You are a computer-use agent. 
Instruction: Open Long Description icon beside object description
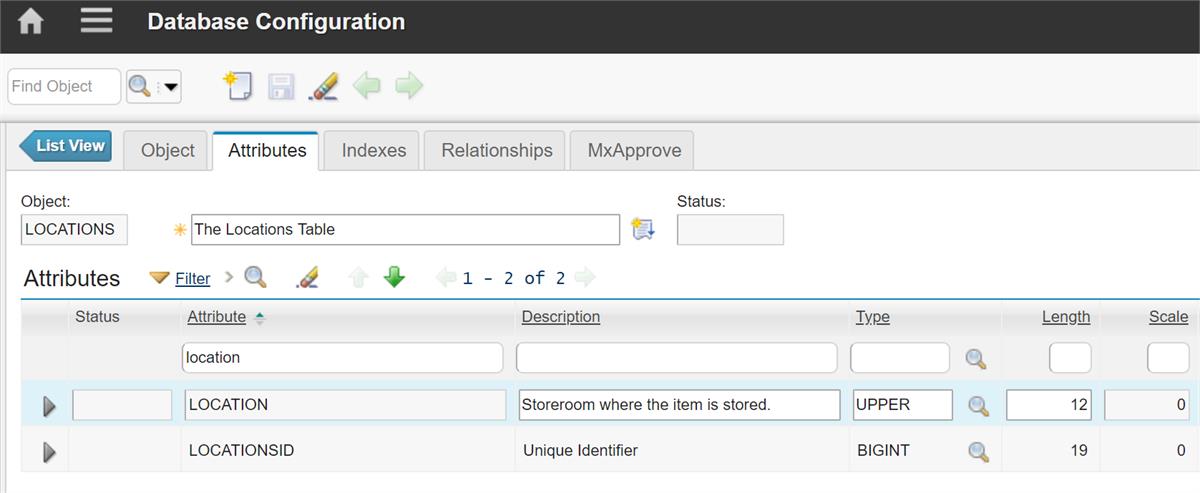point(643,229)
